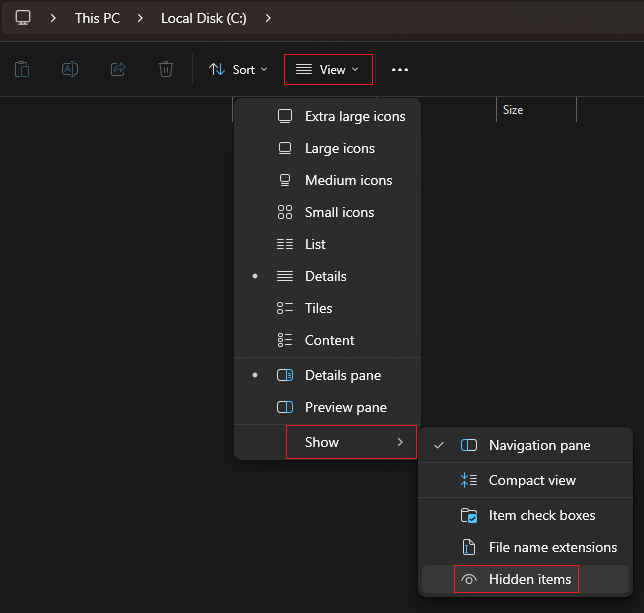Click the Paste clipboard icon in toolbar
Screen dimensions: 644x613
[22, 69]
